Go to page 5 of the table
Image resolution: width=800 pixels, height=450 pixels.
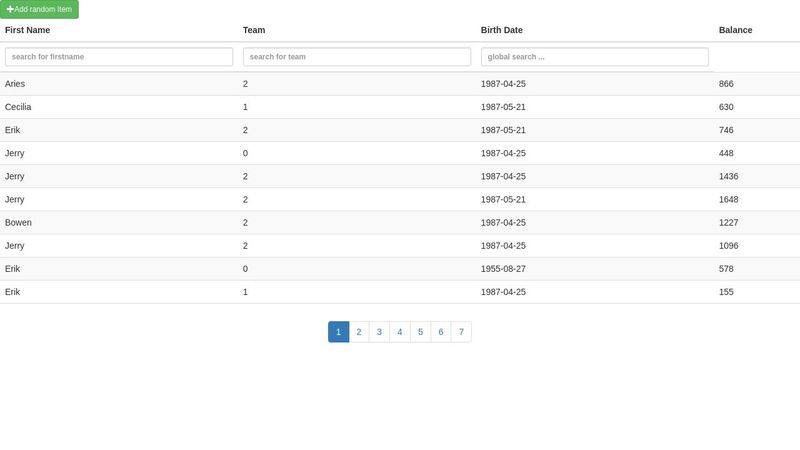click(420, 332)
